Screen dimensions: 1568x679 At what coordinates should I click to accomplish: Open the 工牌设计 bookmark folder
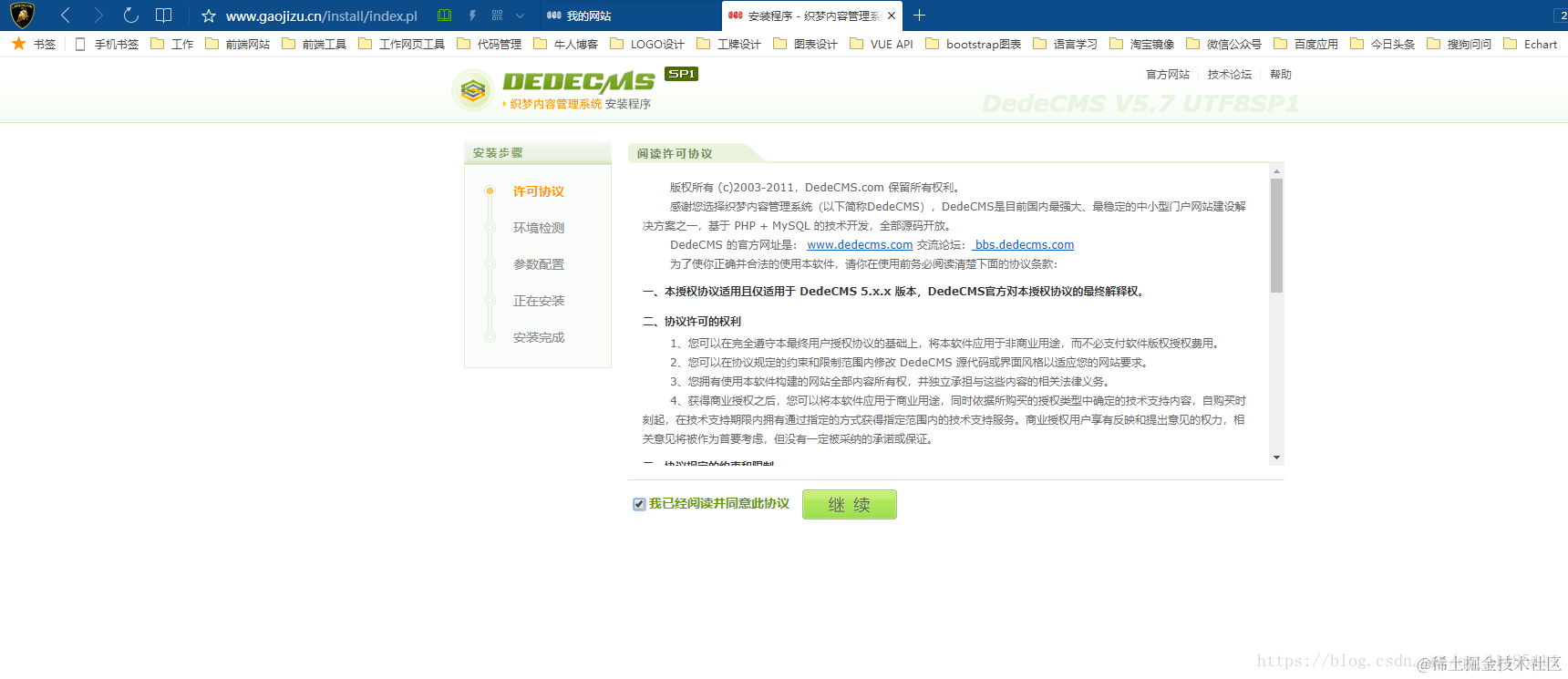(x=729, y=44)
